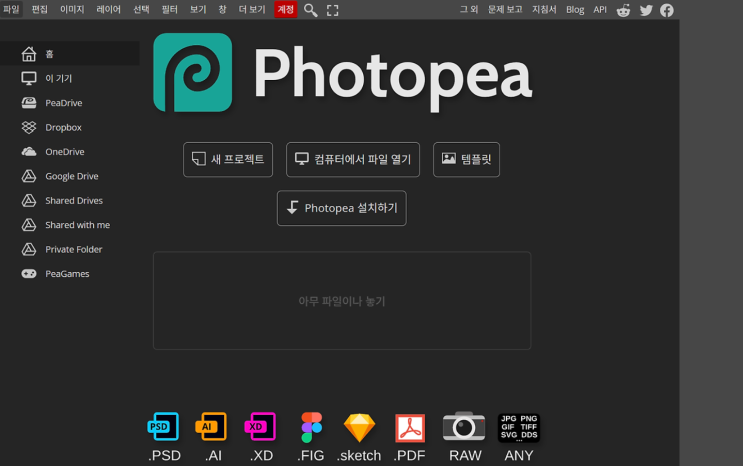Open the 보기 menu
743x466 pixels.
pos(198,9)
